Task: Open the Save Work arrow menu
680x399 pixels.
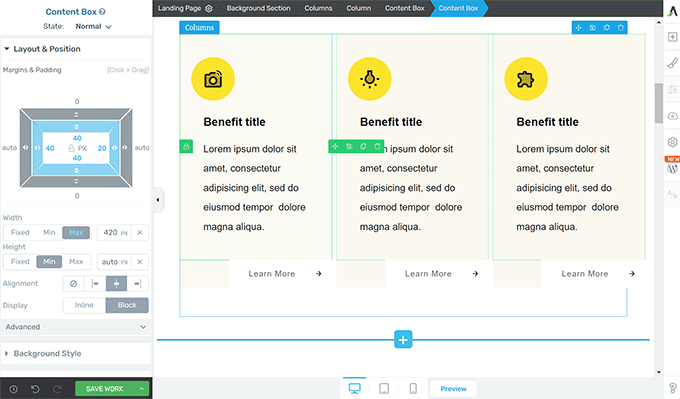Action: click(142, 389)
